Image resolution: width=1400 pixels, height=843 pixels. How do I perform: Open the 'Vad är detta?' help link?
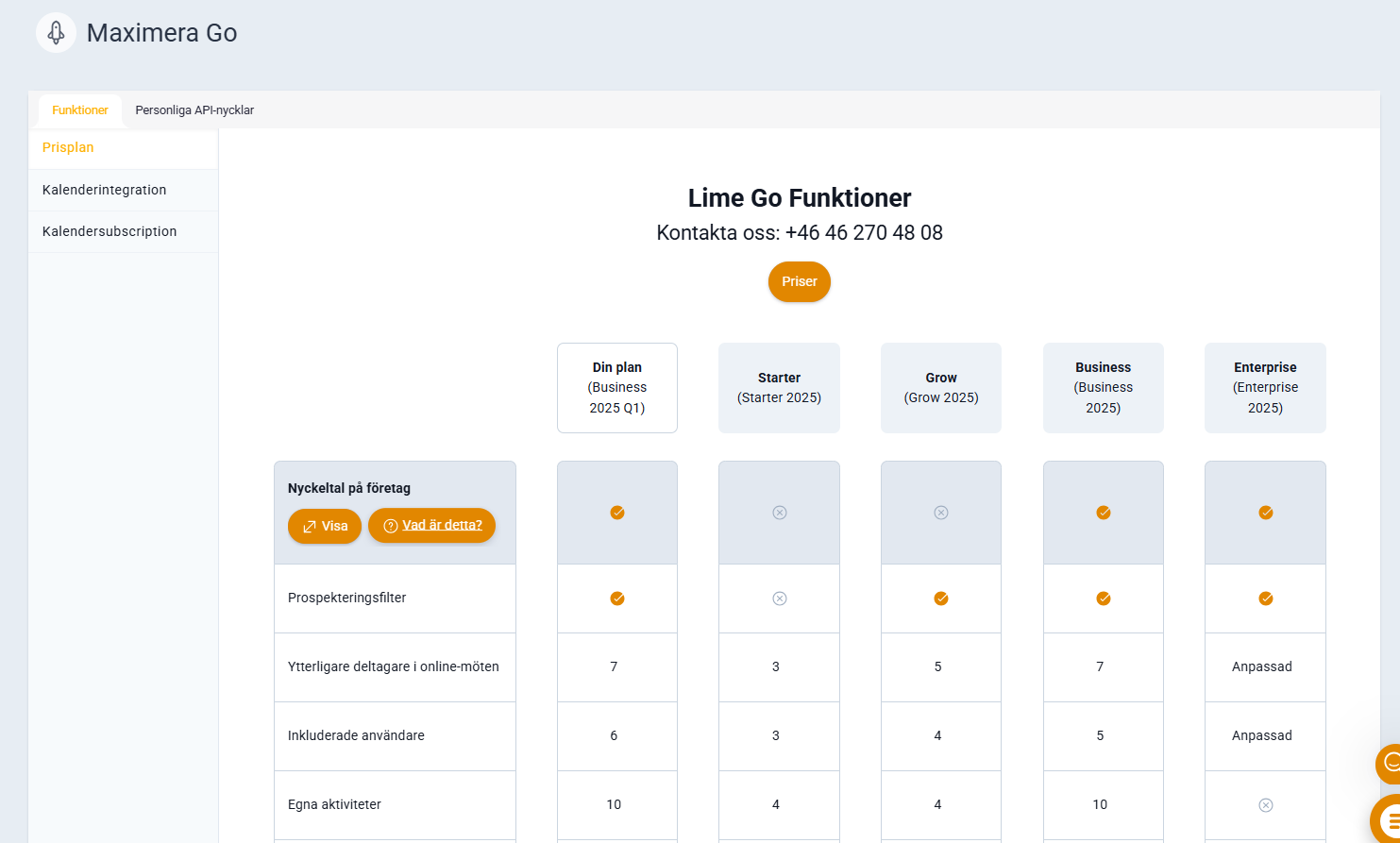coord(431,526)
